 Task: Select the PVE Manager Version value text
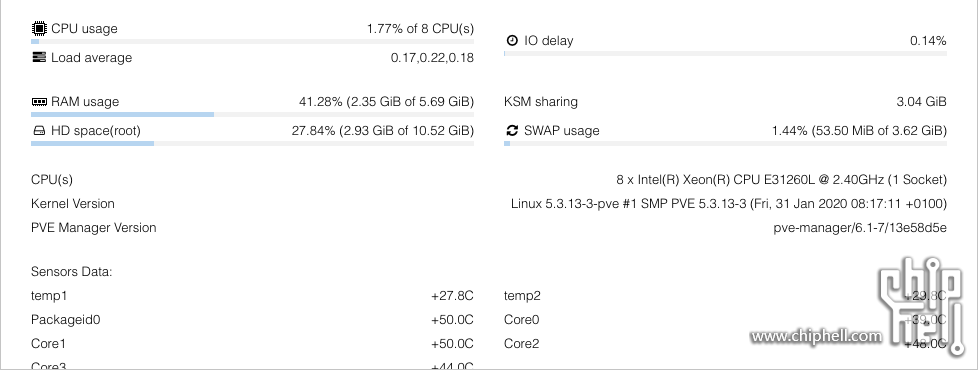pos(860,228)
